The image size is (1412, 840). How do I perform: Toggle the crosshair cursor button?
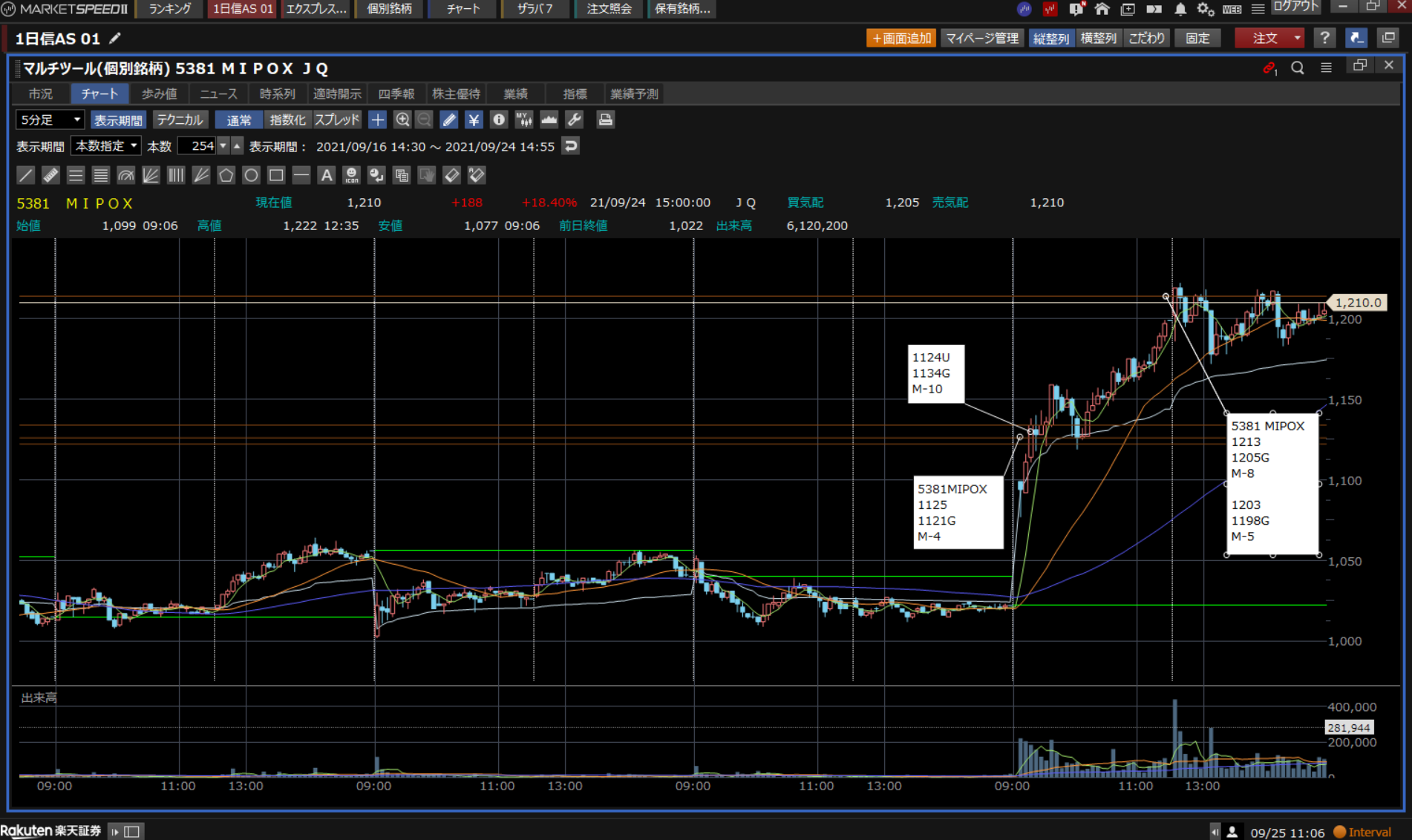point(377,119)
